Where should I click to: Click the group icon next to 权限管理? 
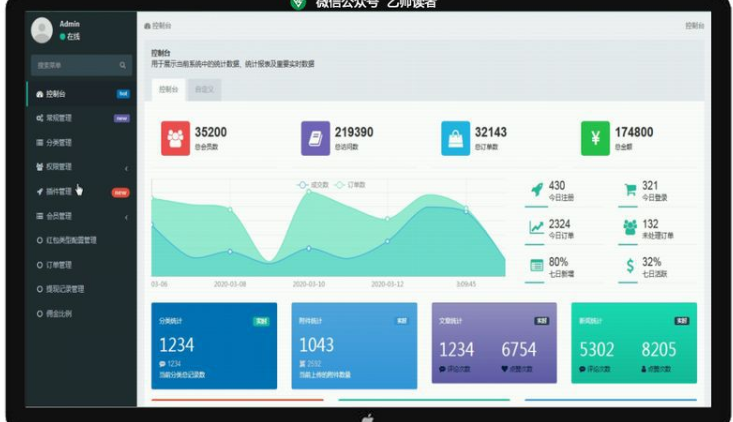[x=40, y=167]
